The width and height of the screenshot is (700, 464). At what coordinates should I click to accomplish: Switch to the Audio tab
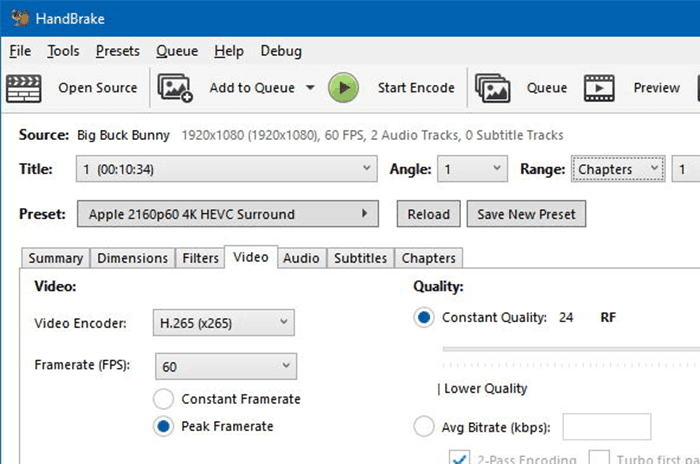click(x=301, y=258)
